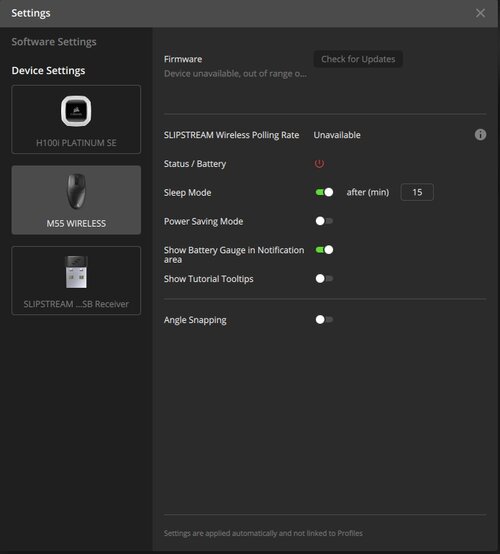
Task: Click the Firmware label
Action: [x=183, y=59]
